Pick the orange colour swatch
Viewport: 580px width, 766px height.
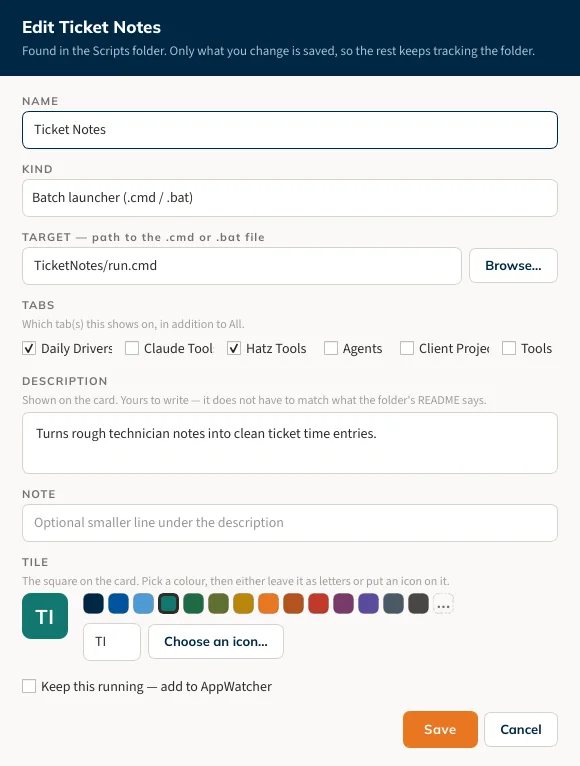pyautogui.click(x=268, y=604)
